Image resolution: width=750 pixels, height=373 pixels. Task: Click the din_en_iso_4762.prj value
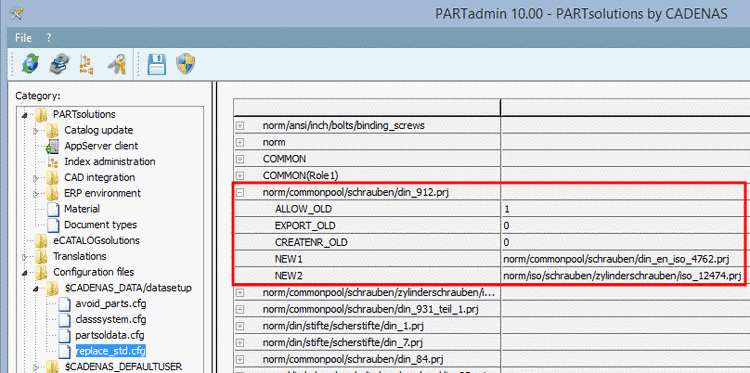pos(616,259)
